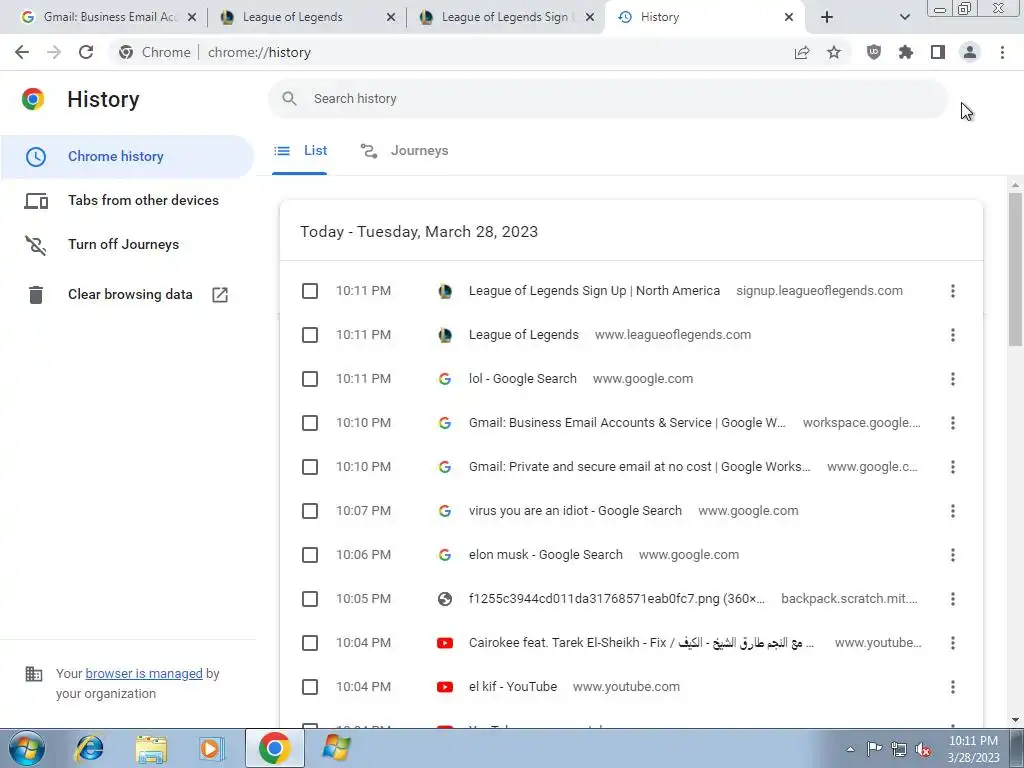The width and height of the screenshot is (1024, 768).
Task: Open more actions for www.leagueoflegends.com entry
Action: (953, 335)
